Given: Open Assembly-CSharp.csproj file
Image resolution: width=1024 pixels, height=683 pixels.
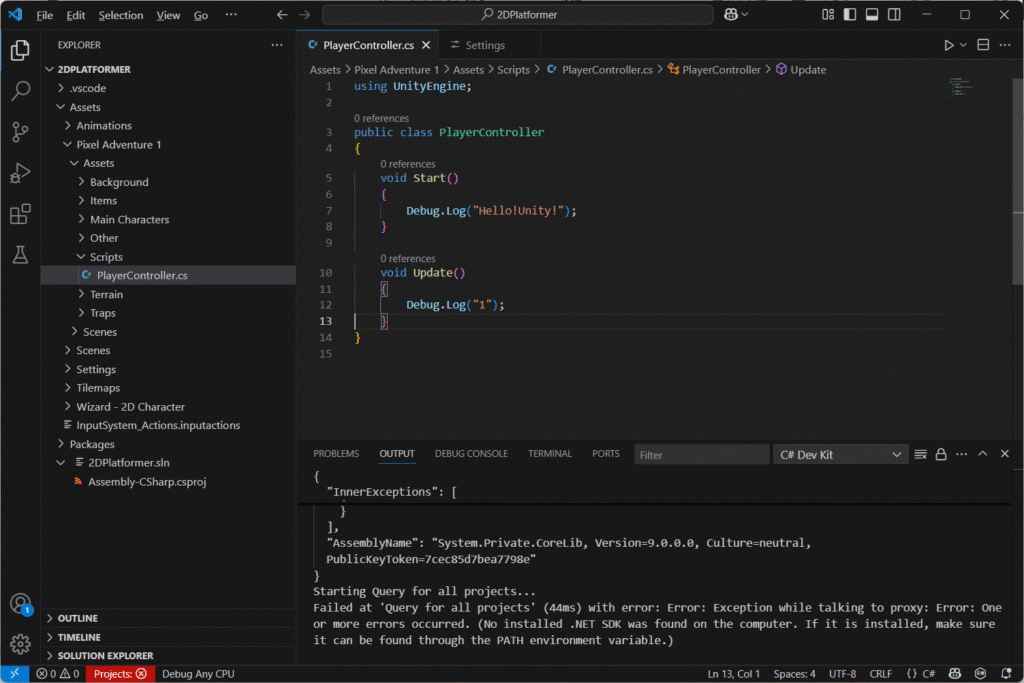Looking at the screenshot, I should point(168,482).
